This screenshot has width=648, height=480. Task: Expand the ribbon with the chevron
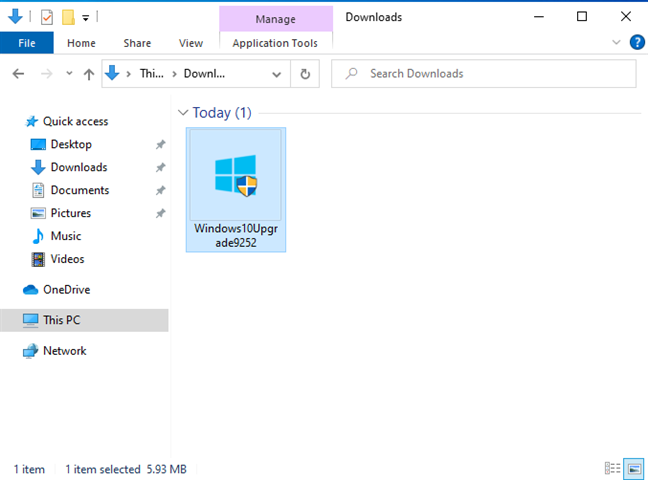point(616,42)
